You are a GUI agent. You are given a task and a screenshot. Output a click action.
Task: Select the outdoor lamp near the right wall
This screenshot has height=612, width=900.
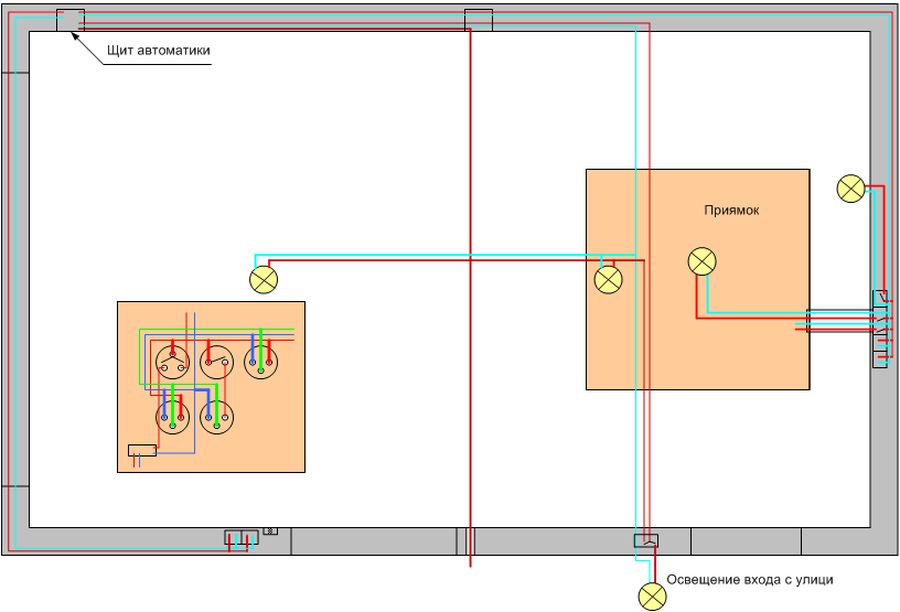(x=851, y=188)
